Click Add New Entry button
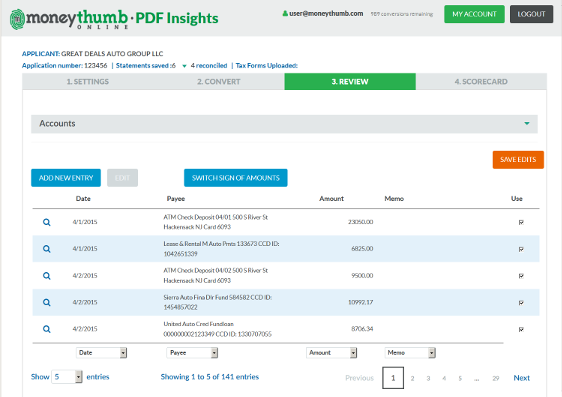The height and width of the screenshot is (397, 562). pyautogui.click(x=66, y=178)
